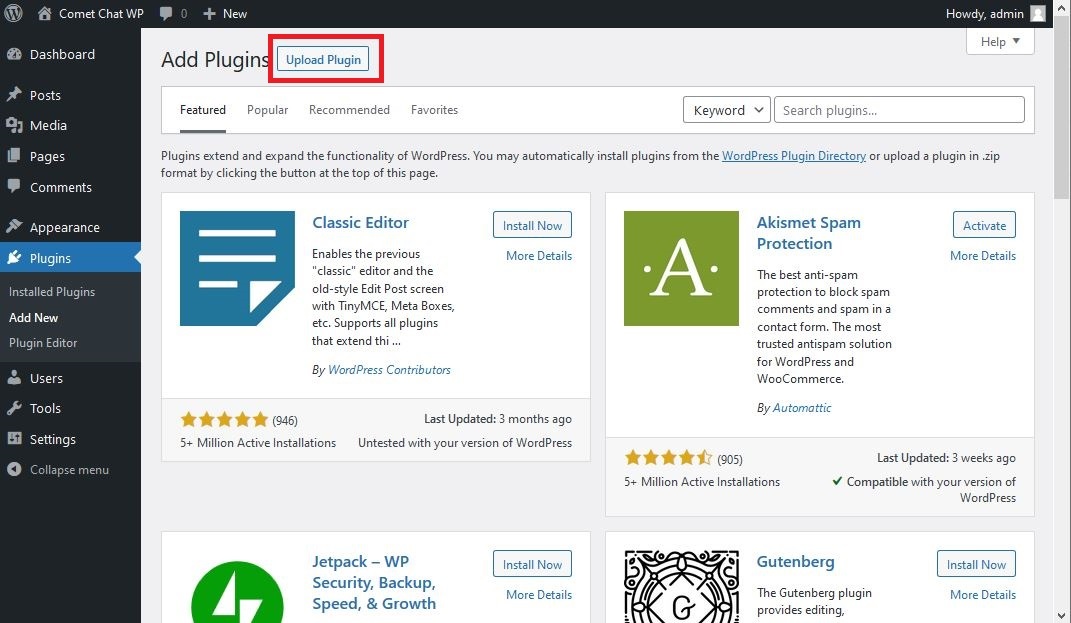1071x623 pixels.
Task: Click the Plugins plug icon
Action: (x=14, y=258)
